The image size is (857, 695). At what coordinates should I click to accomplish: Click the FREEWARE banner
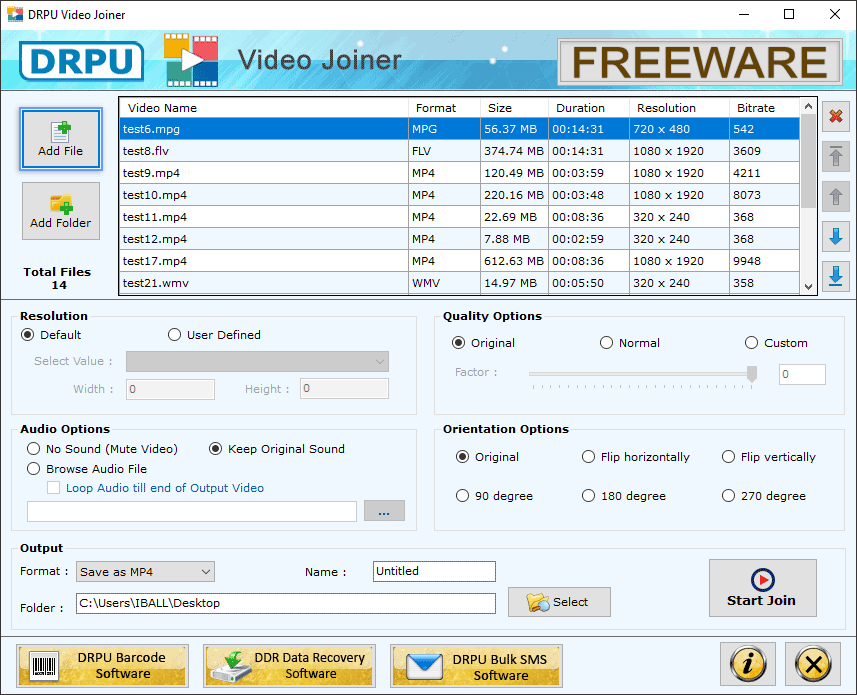point(700,62)
